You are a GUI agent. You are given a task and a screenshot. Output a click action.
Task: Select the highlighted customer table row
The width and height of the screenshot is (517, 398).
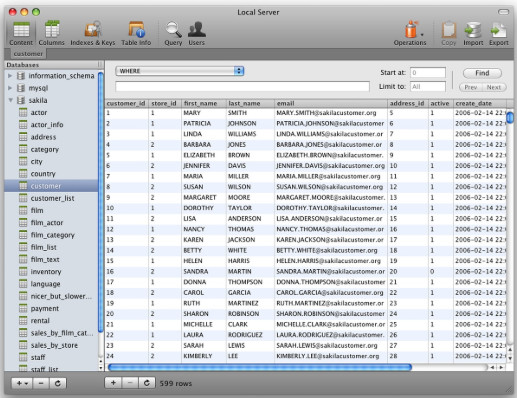(x=51, y=186)
